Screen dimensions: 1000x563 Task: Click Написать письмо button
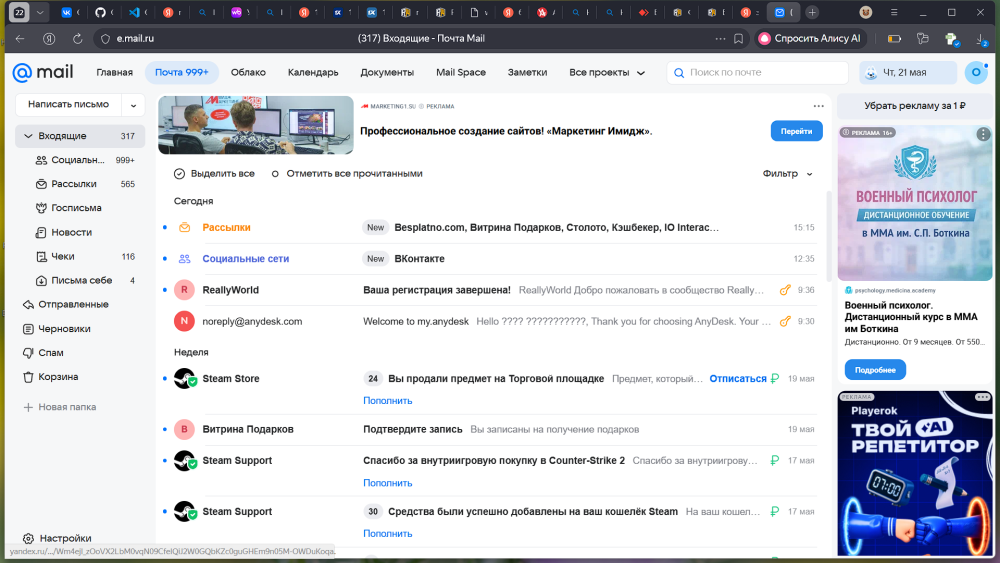68,105
